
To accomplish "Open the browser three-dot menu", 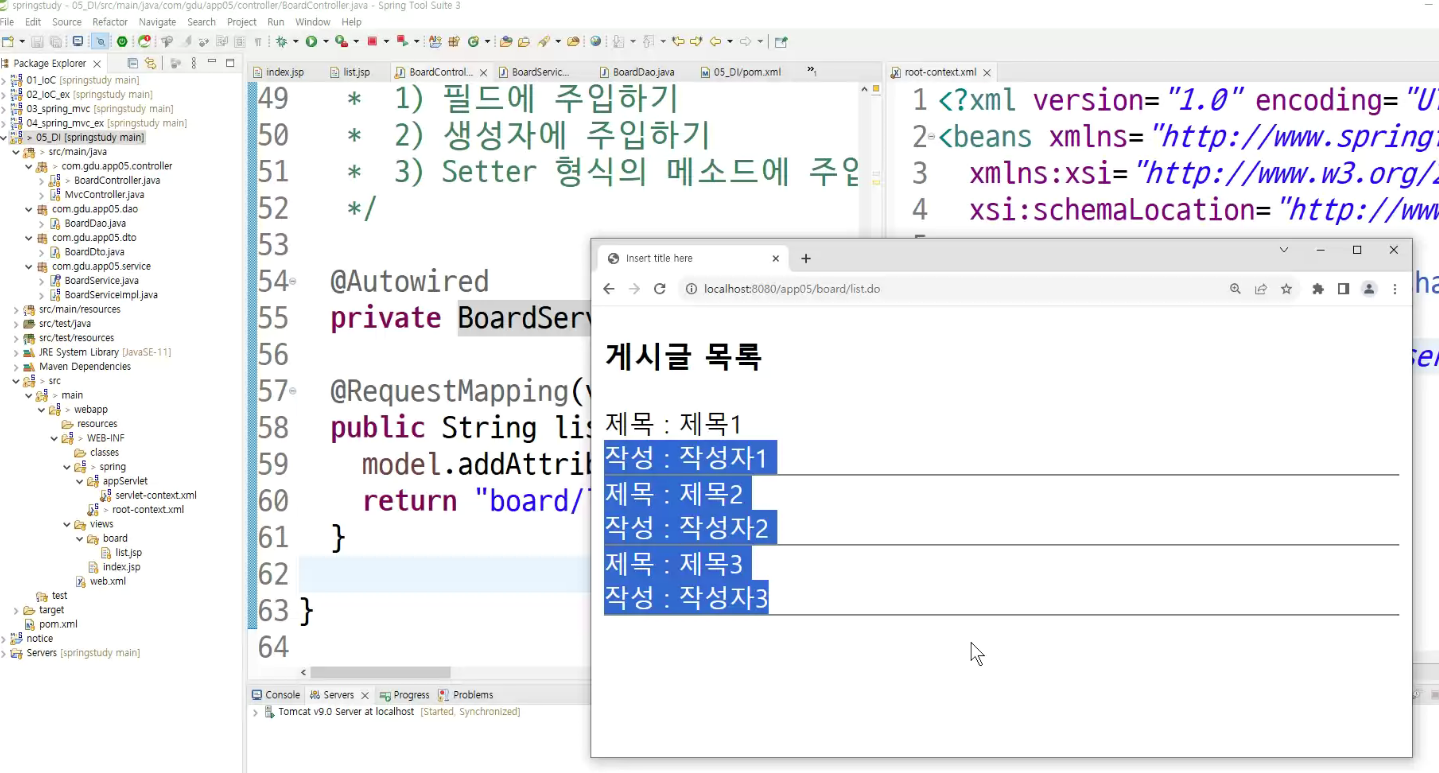I will tap(1395, 289).
